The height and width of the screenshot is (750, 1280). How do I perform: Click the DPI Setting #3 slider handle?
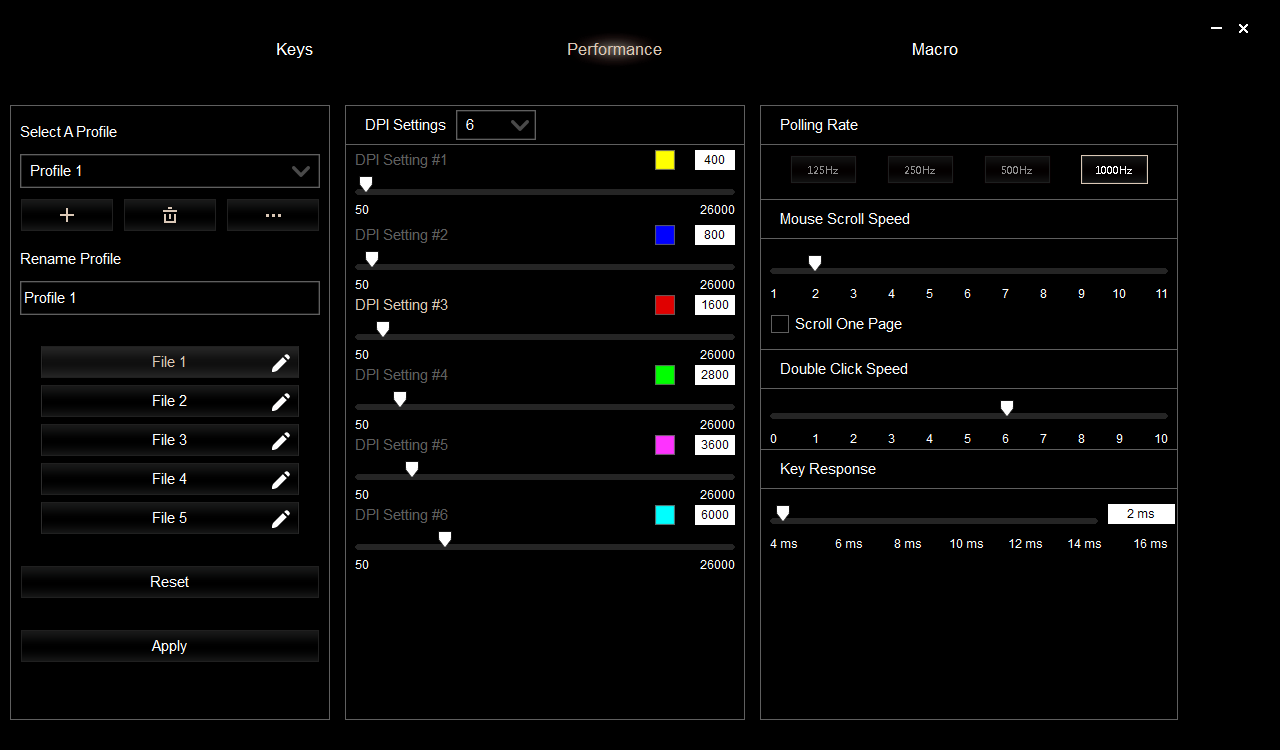coord(382,329)
